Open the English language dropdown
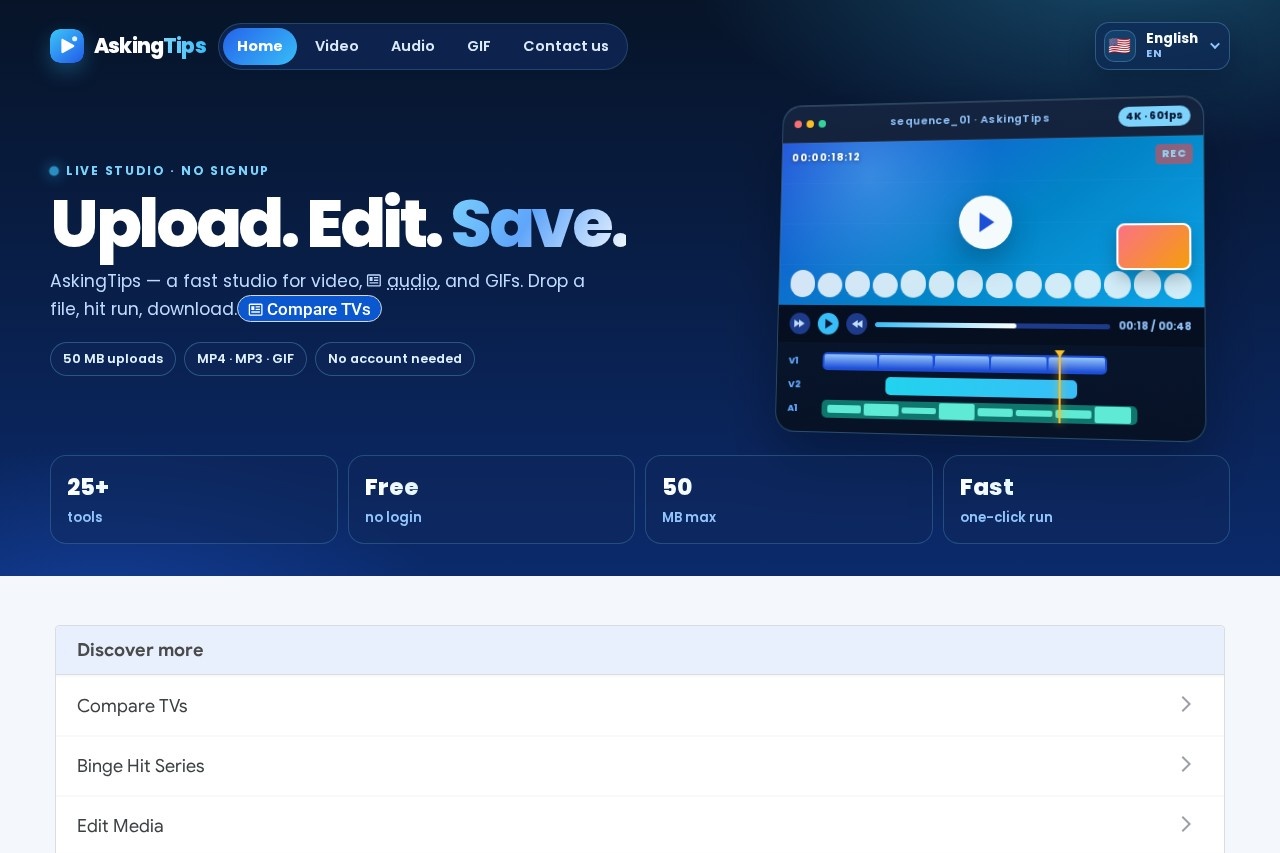 click(x=1162, y=46)
